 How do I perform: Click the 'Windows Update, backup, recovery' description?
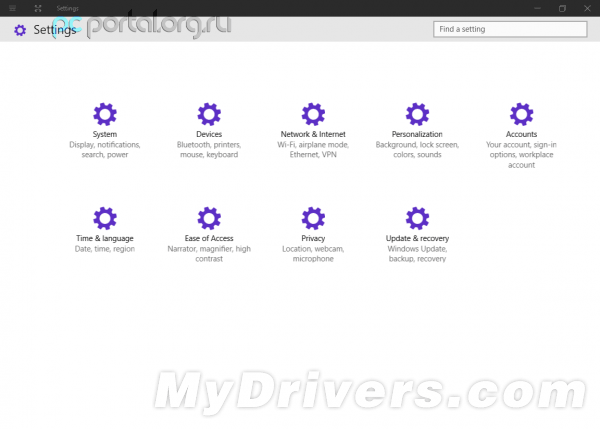pyautogui.click(x=417, y=254)
